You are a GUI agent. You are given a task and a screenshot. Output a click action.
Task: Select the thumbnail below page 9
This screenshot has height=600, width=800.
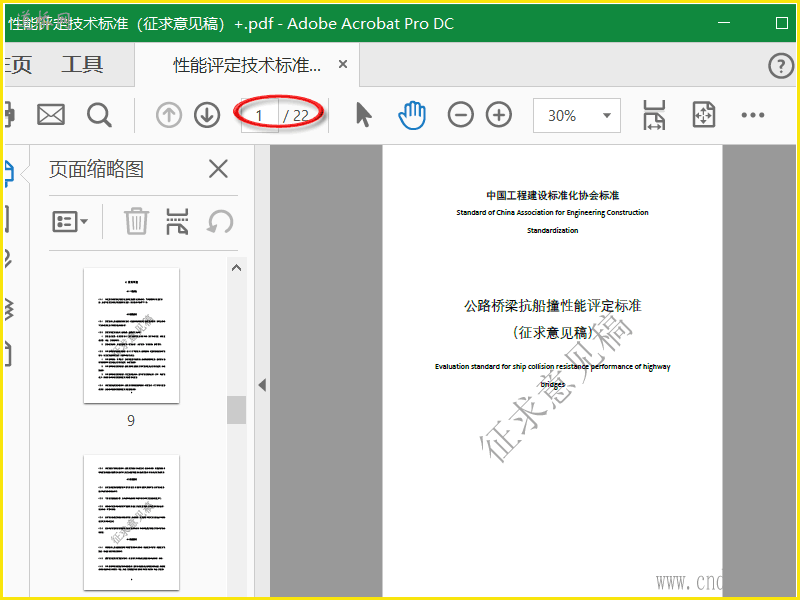coord(132,522)
